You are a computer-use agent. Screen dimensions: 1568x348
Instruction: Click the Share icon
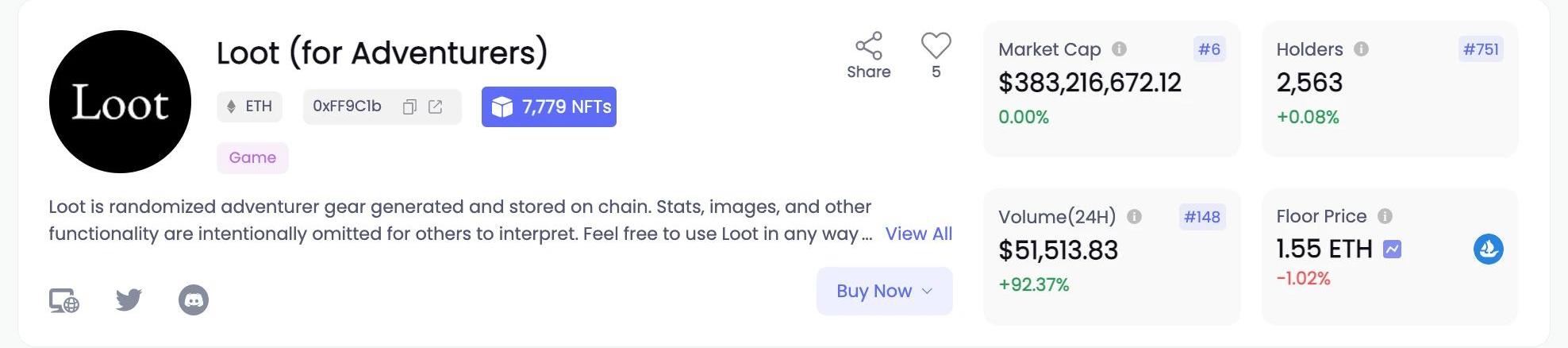pyautogui.click(x=868, y=46)
